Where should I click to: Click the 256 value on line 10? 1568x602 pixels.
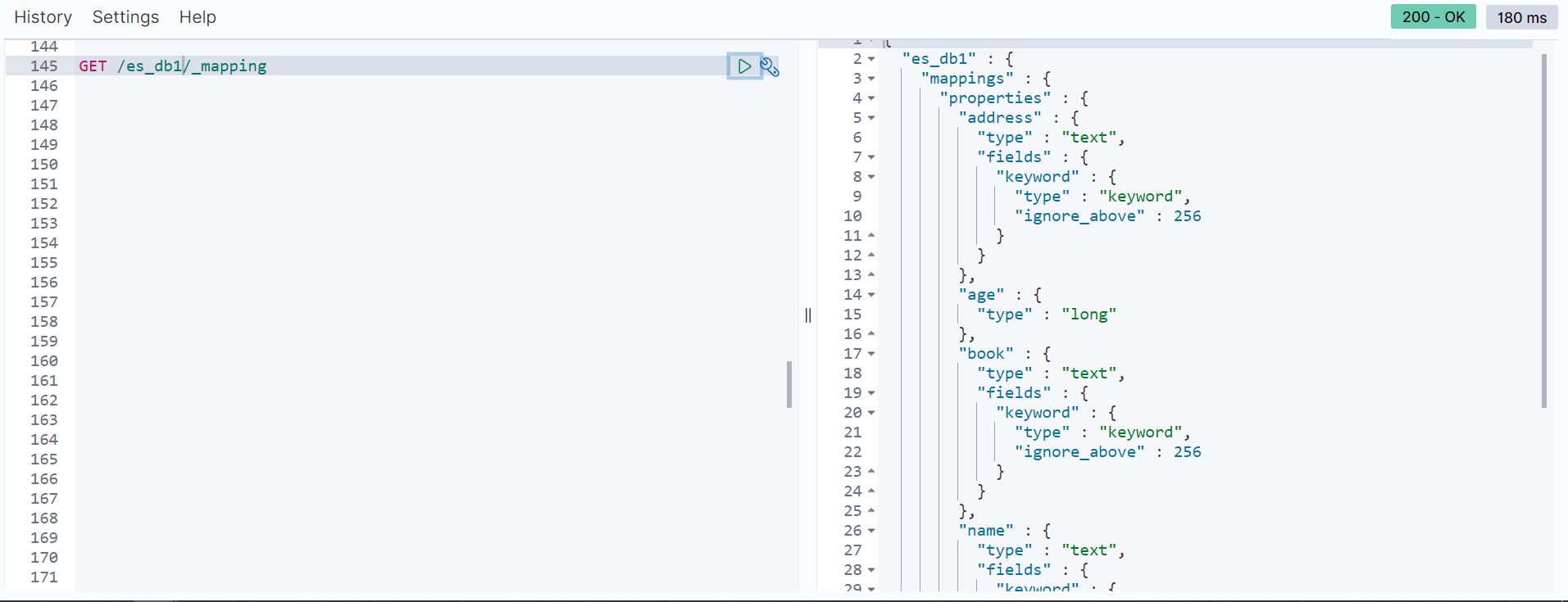click(x=1187, y=216)
